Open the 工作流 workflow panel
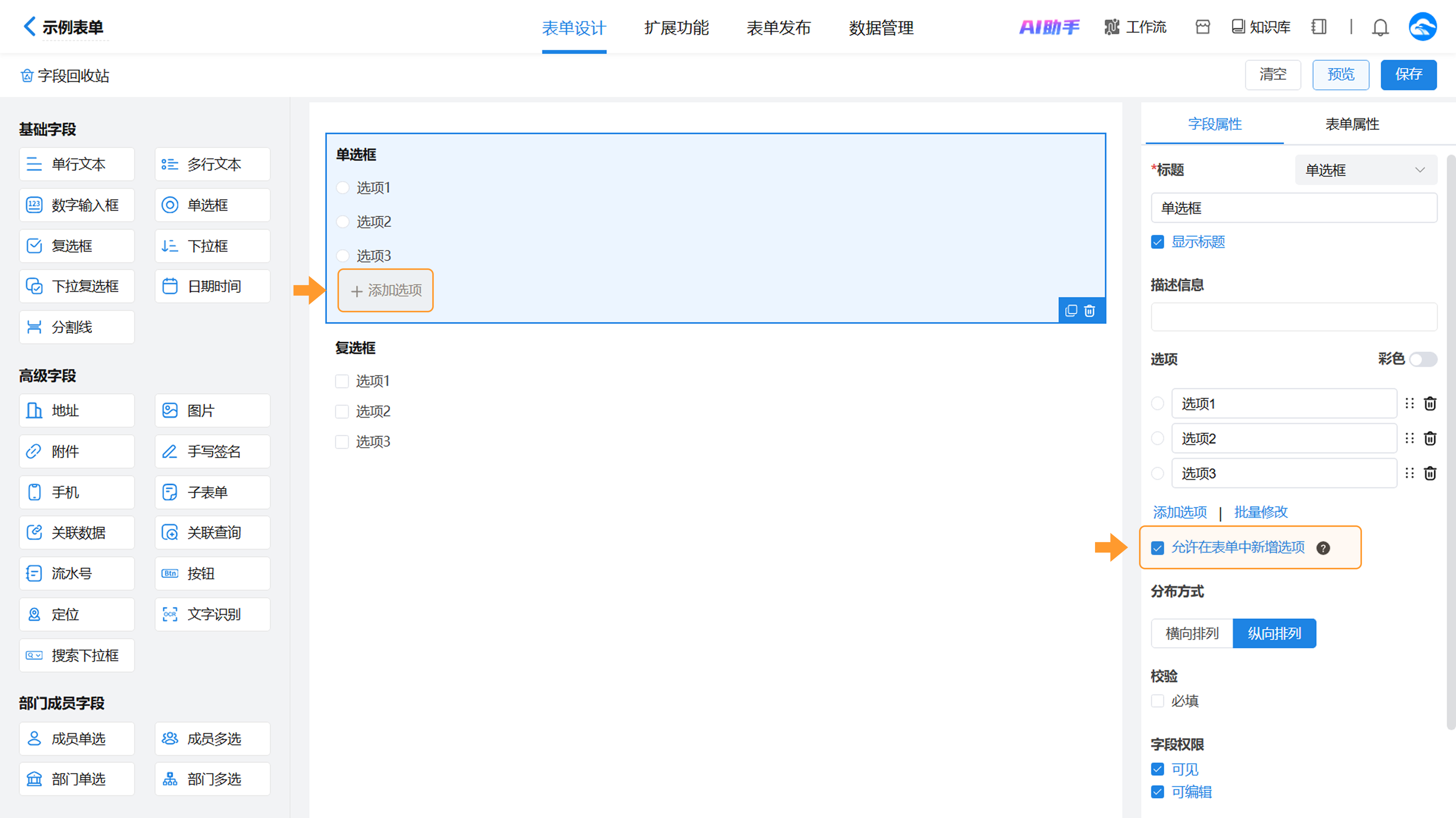 (x=1135, y=27)
